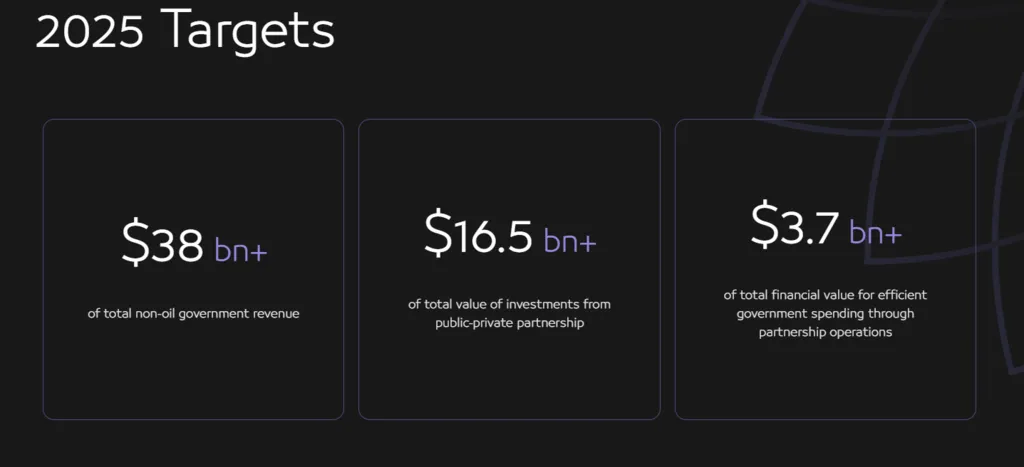Click the dollar sign in $3.7

click(x=764, y=225)
